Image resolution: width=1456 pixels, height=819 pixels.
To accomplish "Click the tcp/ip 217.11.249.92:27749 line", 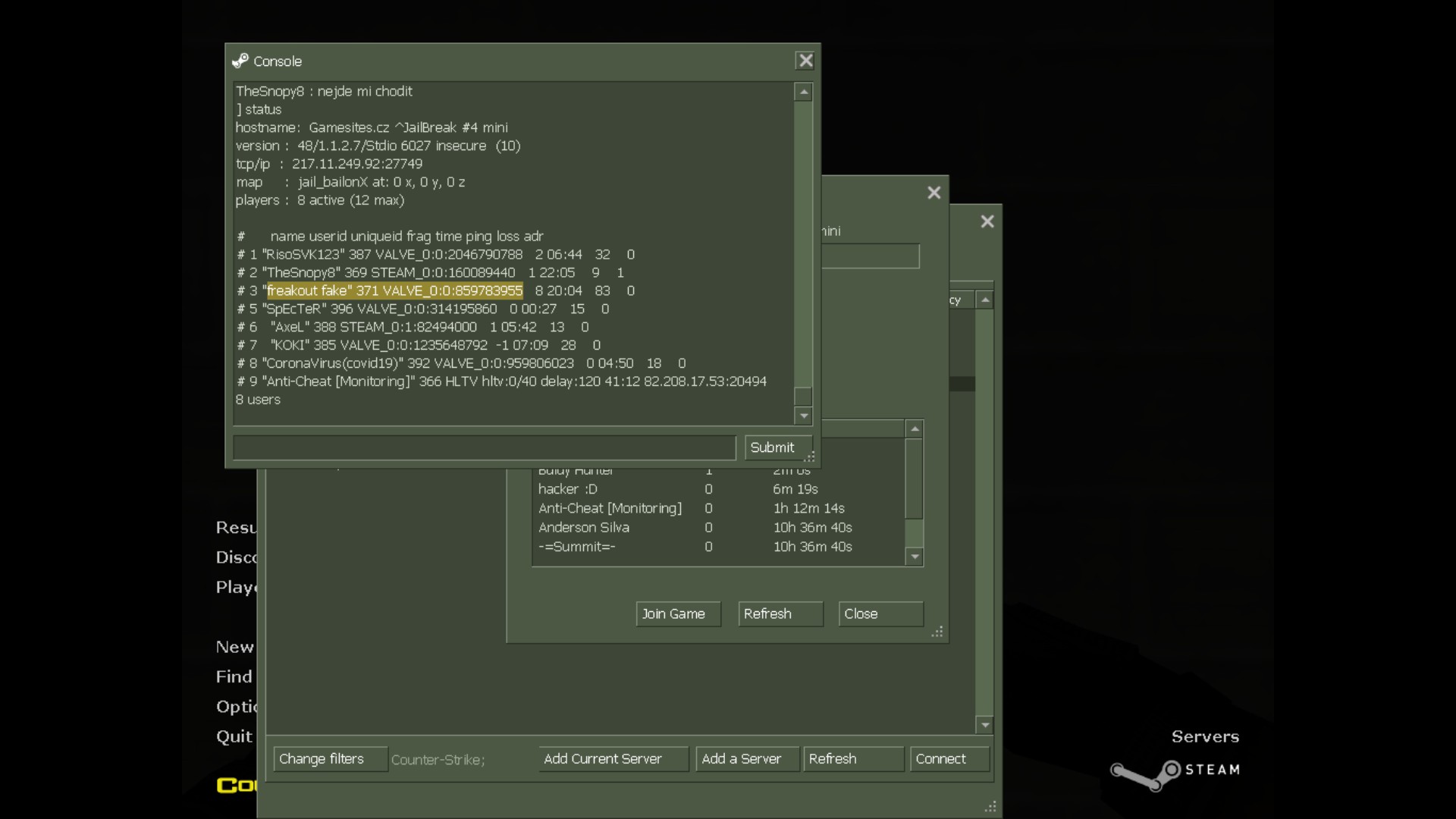I will point(329,164).
